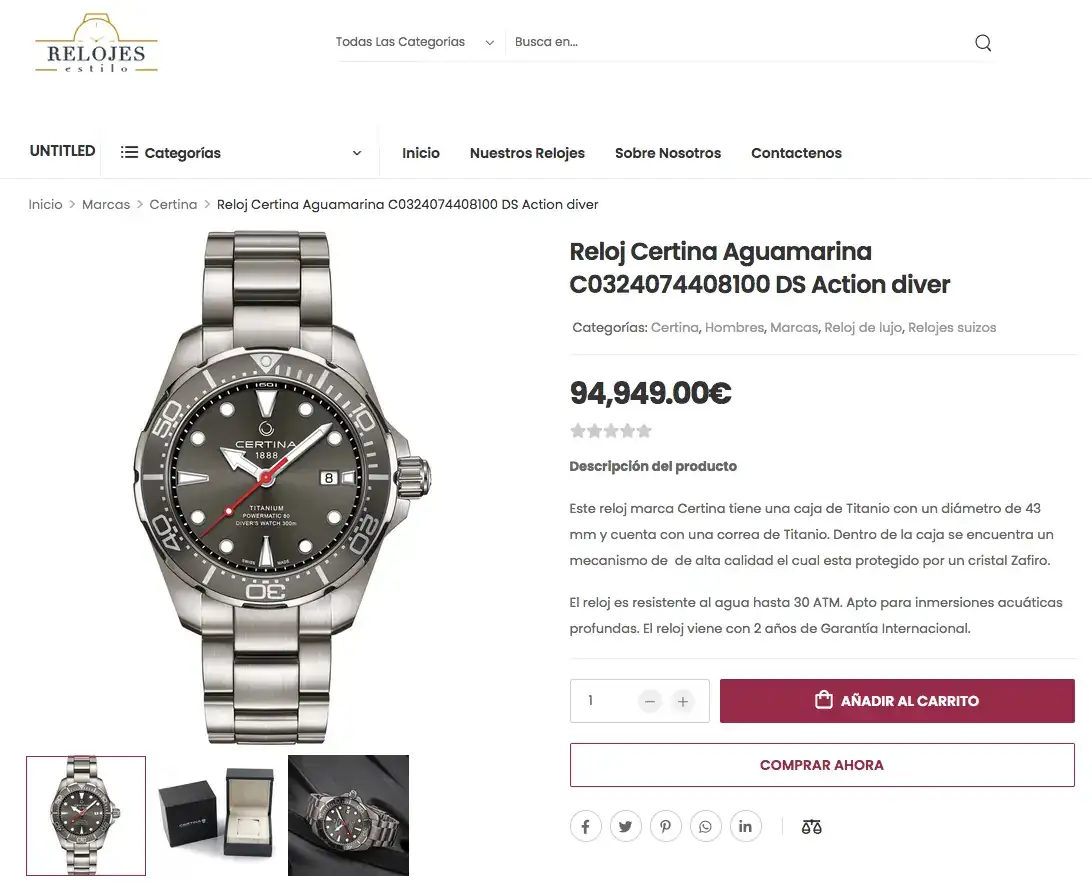Expand the Categorías menu
The height and width of the screenshot is (895, 1092).
(x=240, y=153)
